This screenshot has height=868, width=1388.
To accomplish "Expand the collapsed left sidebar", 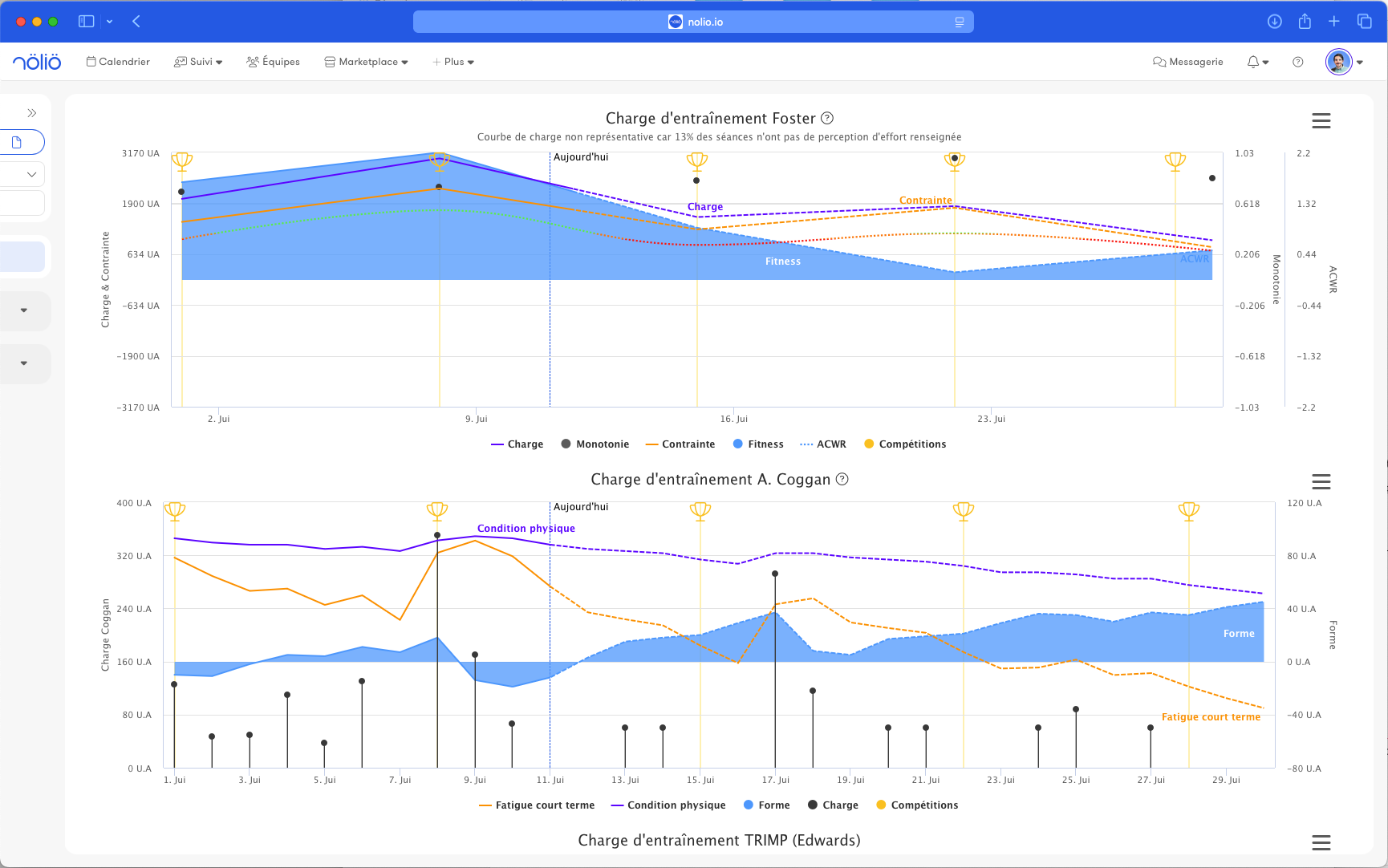I will (x=32, y=113).
